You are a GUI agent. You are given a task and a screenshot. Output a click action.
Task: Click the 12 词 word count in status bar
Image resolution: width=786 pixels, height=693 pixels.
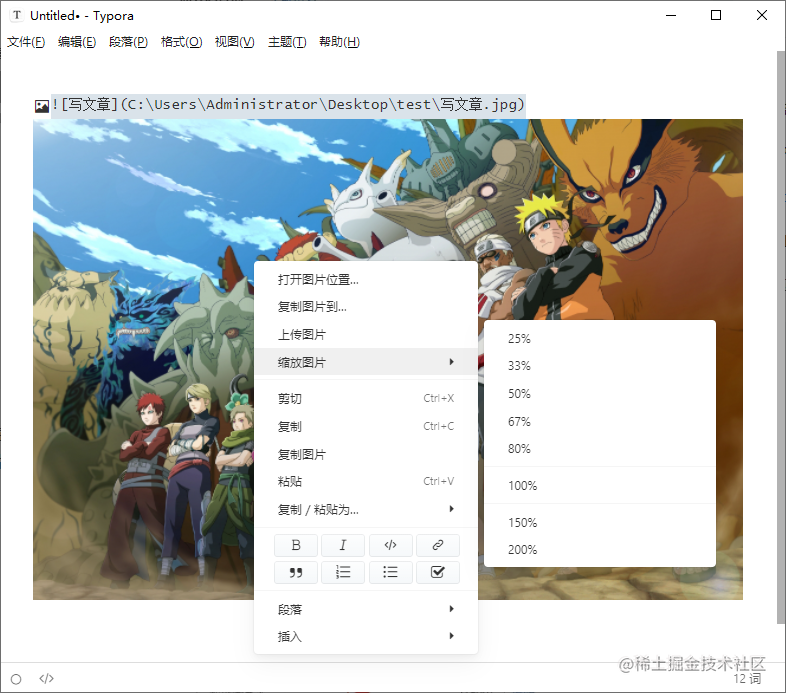(x=747, y=679)
